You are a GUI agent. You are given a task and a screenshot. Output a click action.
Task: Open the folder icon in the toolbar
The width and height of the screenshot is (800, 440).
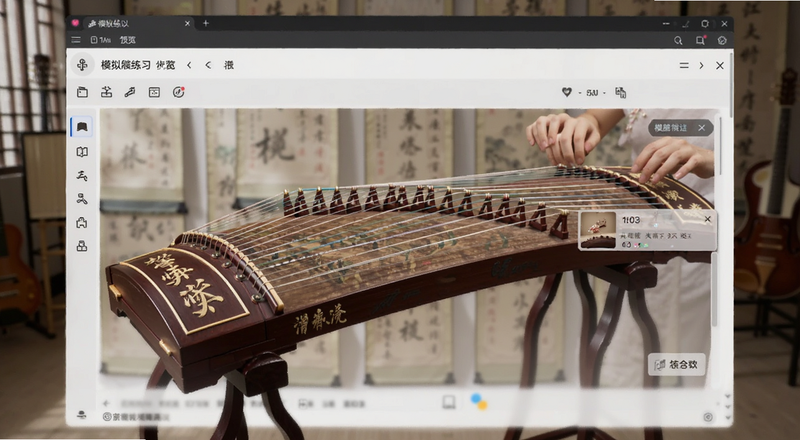click(83, 92)
